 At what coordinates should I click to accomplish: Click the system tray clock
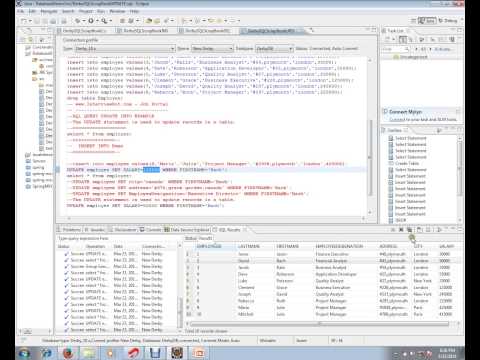[x=447, y=353]
